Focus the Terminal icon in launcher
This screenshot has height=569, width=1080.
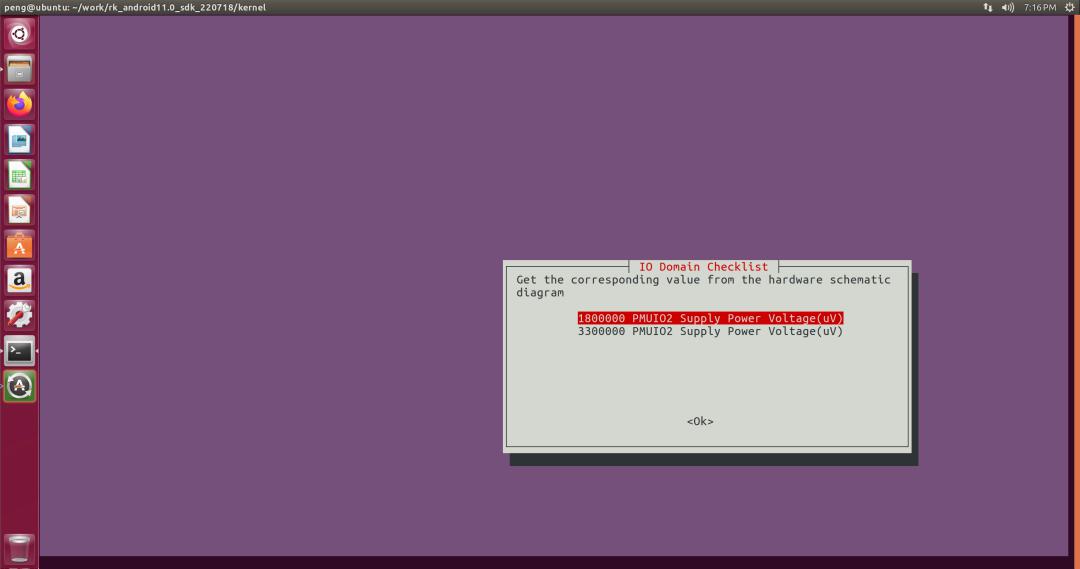tap(20, 351)
